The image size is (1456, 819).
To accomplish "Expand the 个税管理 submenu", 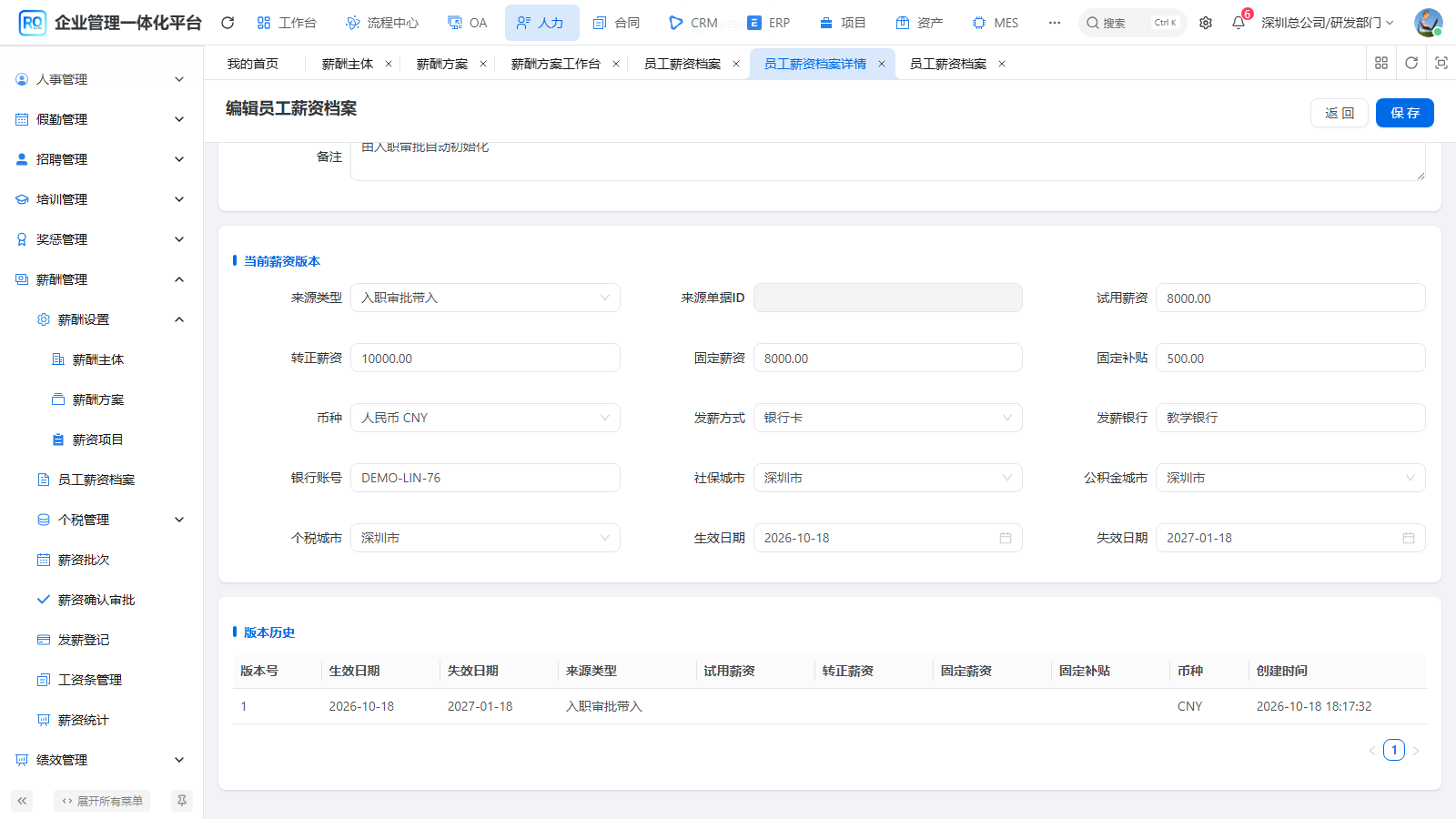I will click(102, 520).
